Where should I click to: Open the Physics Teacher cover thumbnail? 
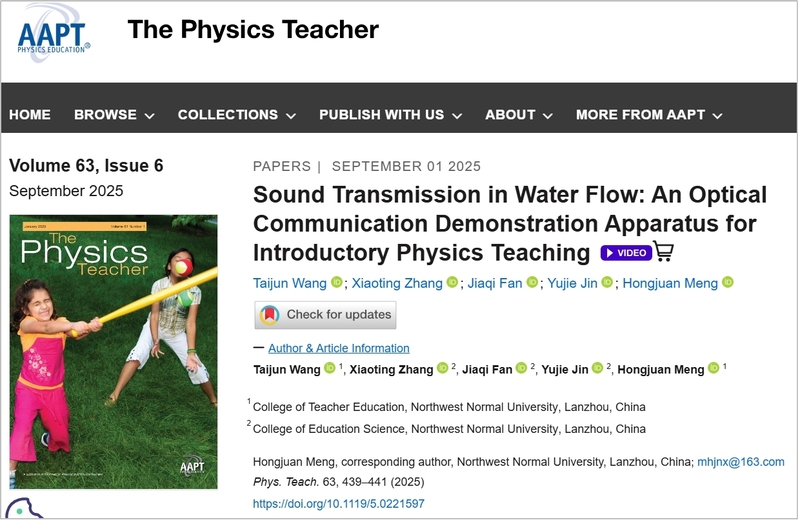point(113,353)
